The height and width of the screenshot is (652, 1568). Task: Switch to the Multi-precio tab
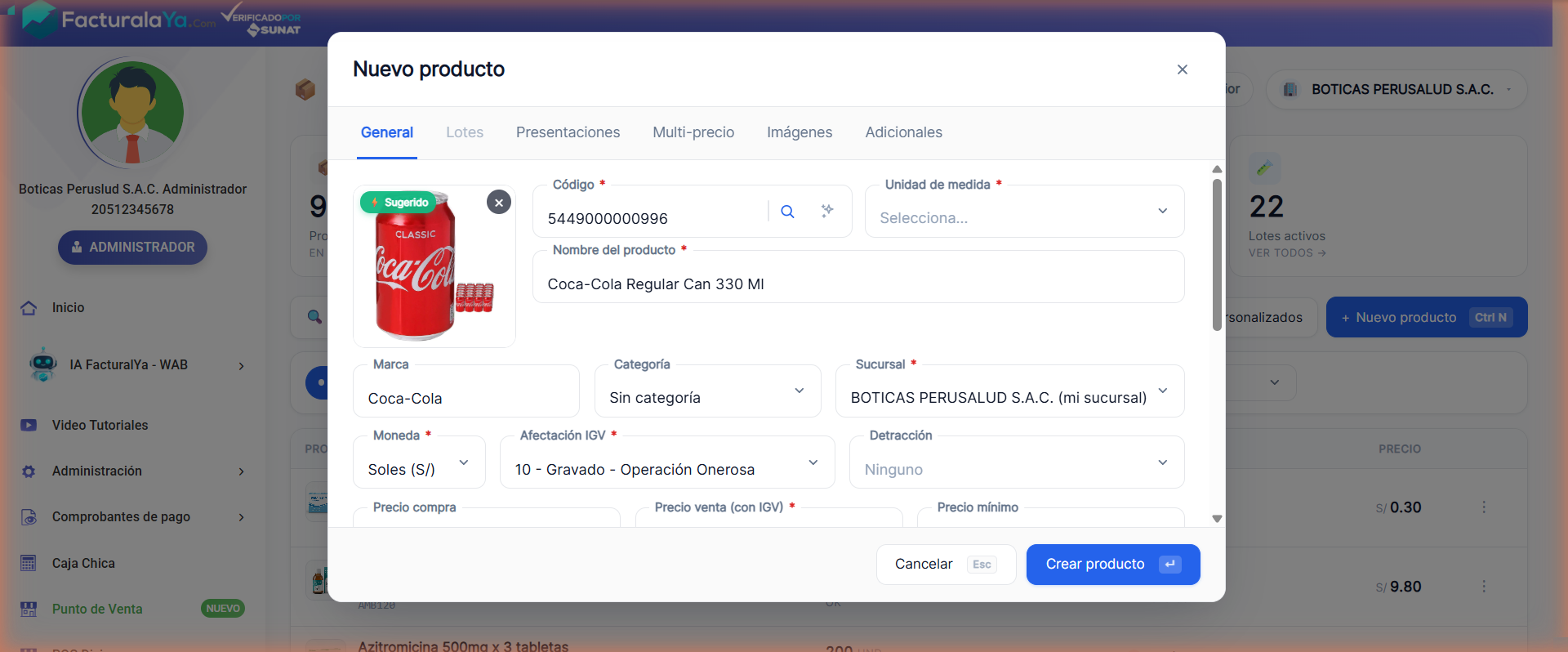coord(693,132)
